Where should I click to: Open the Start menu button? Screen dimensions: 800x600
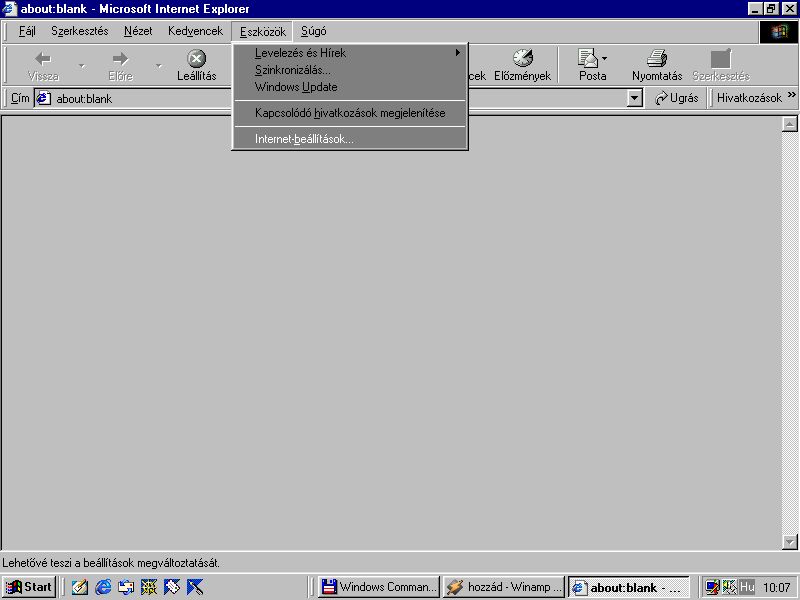click(x=29, y=587)
